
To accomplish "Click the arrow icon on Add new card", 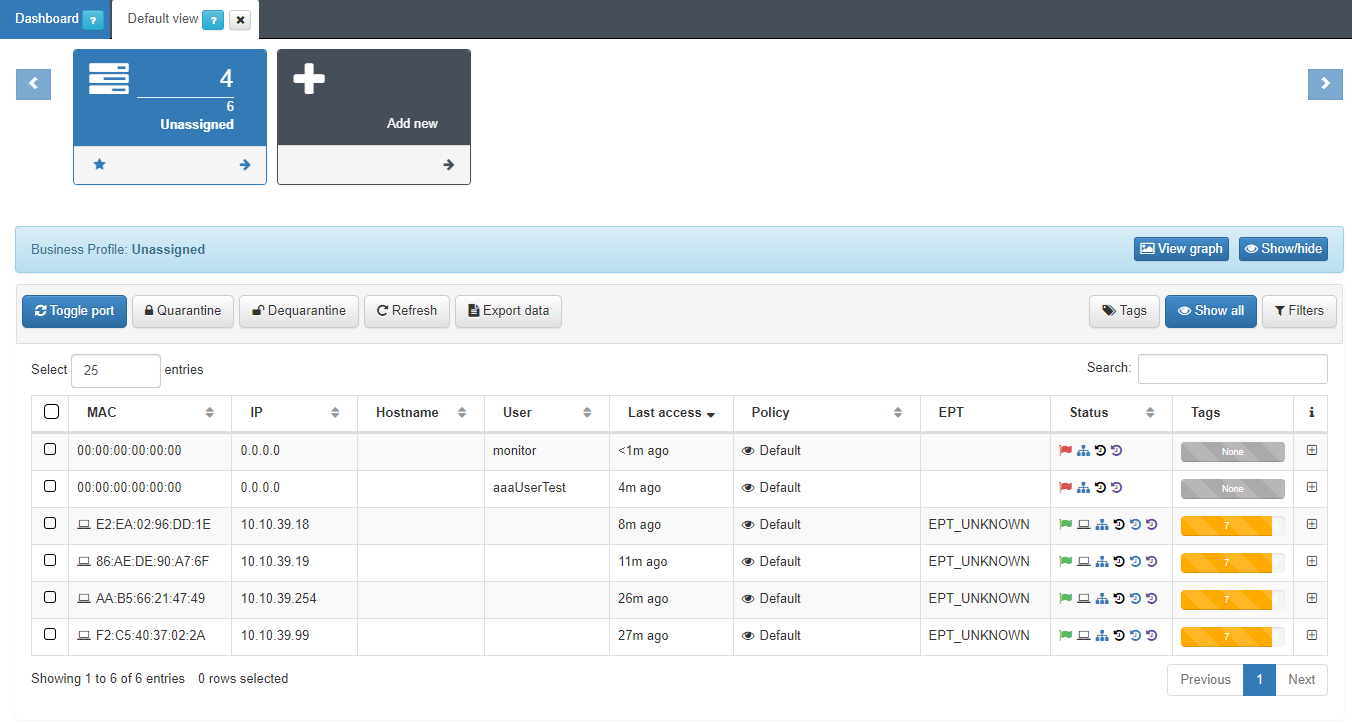I will 448,165.
